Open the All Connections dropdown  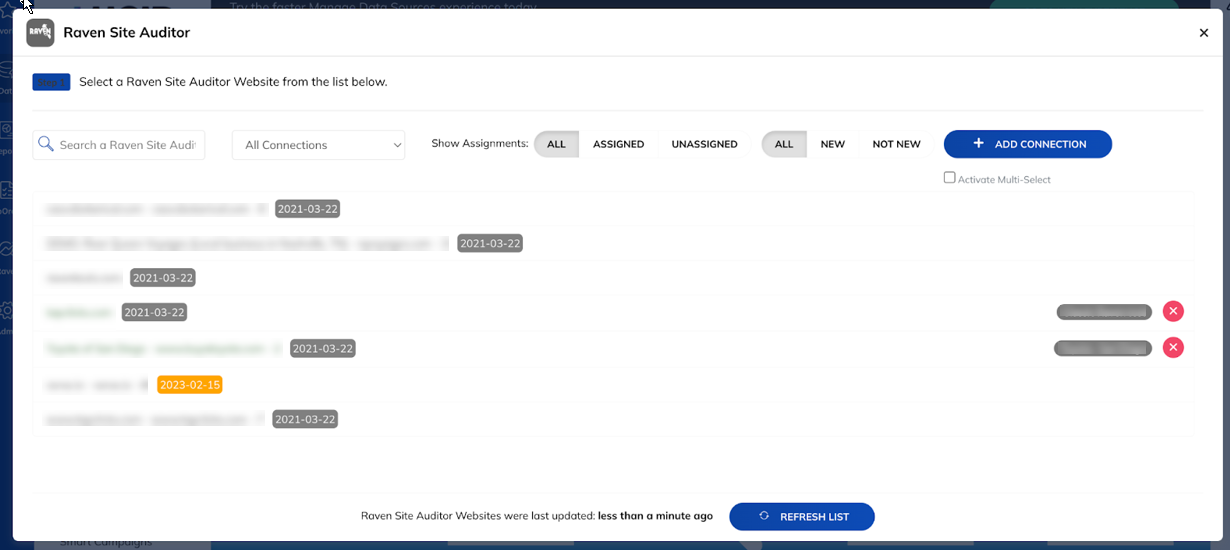(x=319, y=145)
